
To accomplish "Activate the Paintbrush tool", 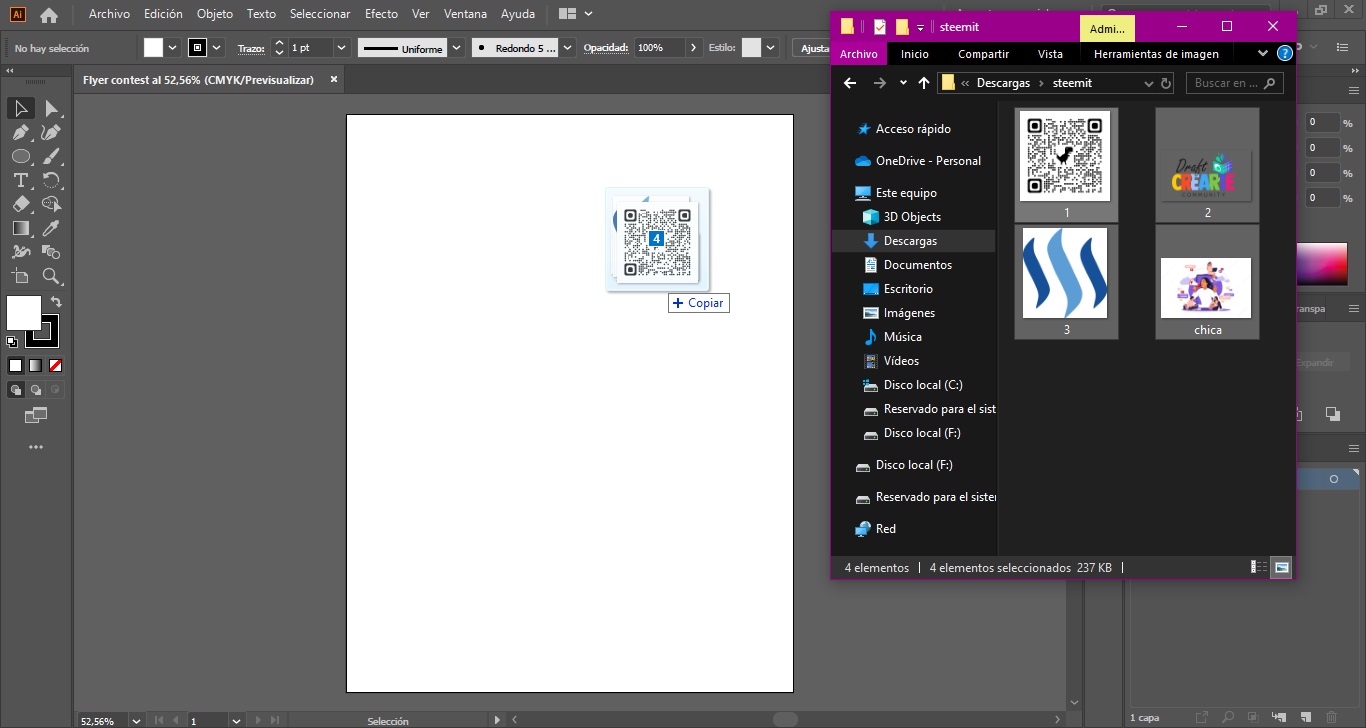I will [x=52, y=156].
